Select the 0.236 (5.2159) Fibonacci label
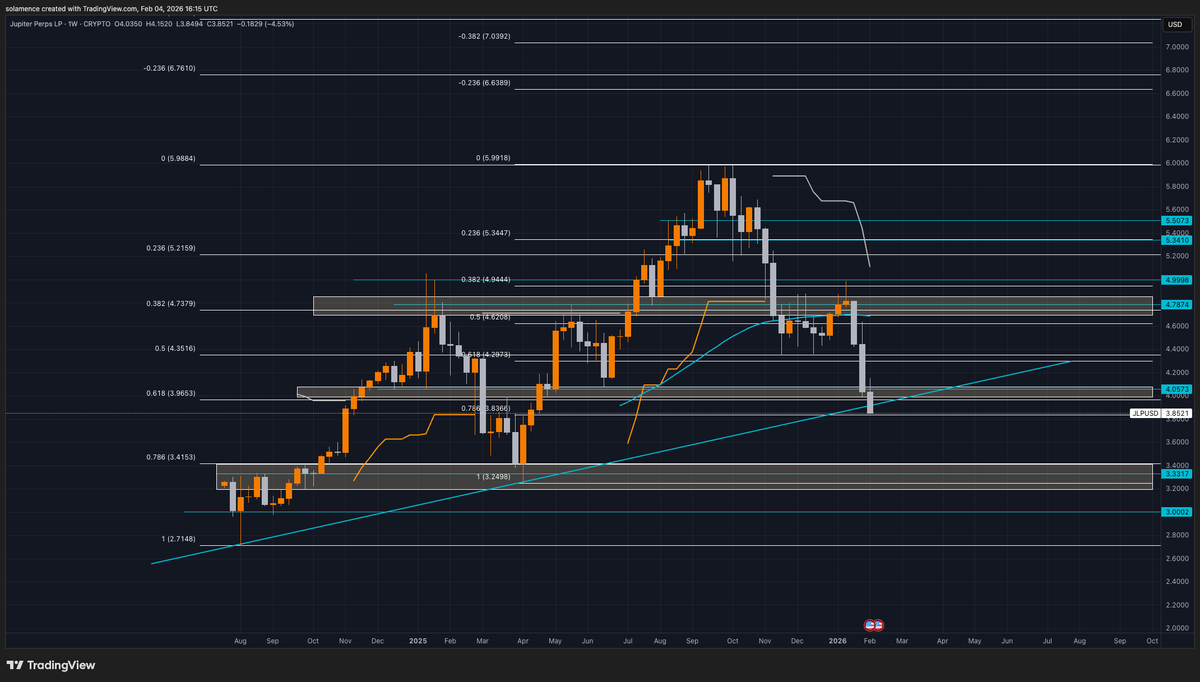The width and height of the screenshot is (1200, 682). click(x=171, y=248)
